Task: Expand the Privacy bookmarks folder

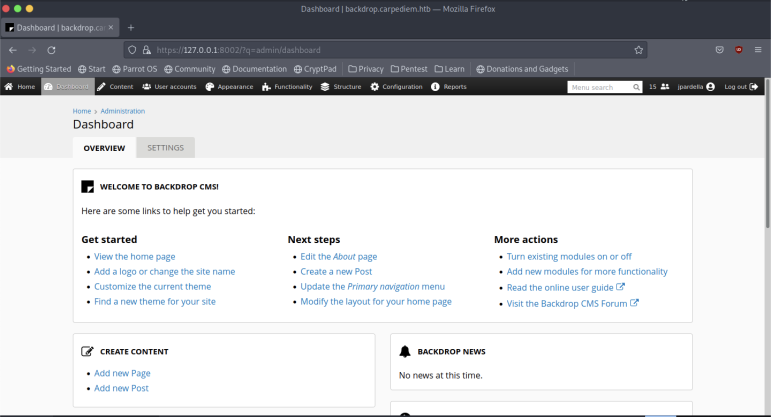Action: click(365, 69)
